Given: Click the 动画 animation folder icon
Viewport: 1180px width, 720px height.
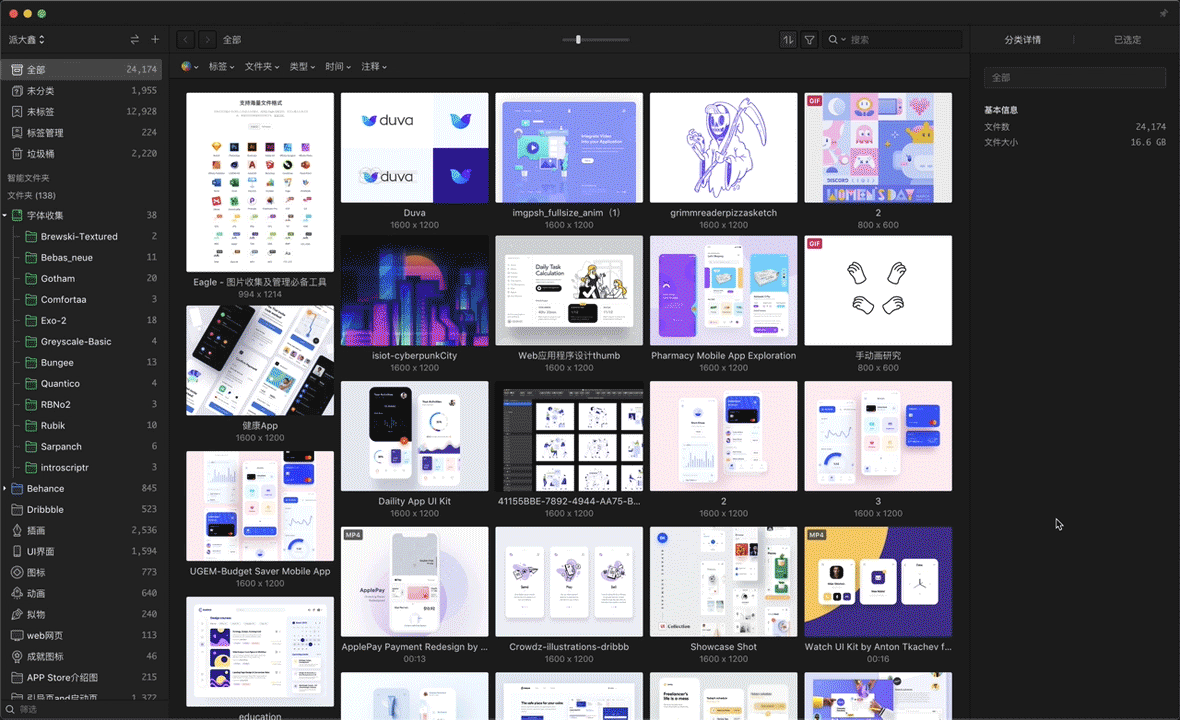Looking at the screenshot, I should pos(17,594).
